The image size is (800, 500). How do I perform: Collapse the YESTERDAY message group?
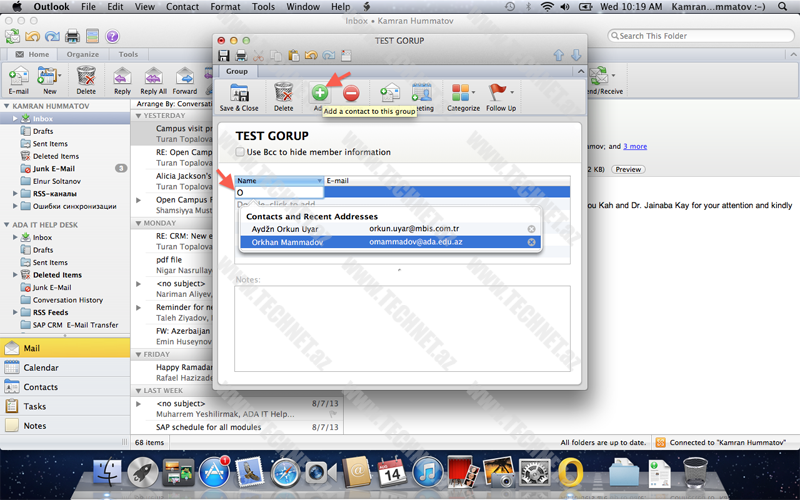[x=137, y=115]
